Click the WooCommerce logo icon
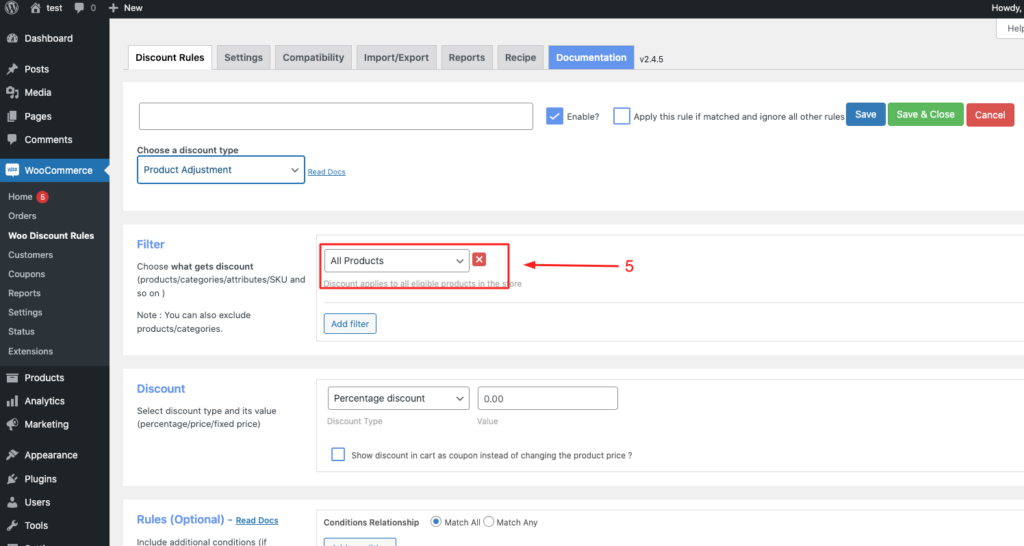The image size is (1024, 546). pyautogui.click(x=12, y=170)
